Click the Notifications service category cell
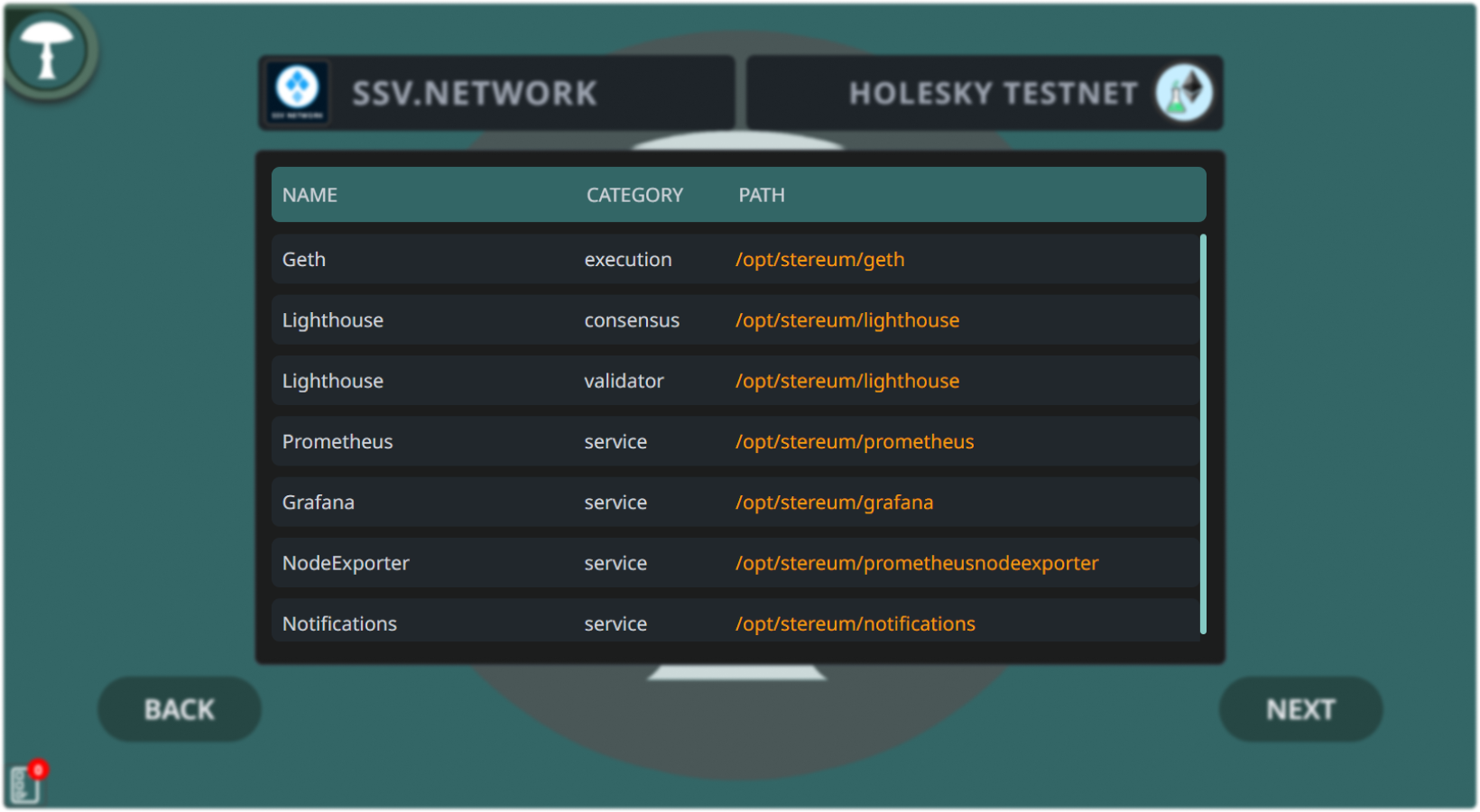Viewport: 1480px width, 812px height. click(615, 623)
